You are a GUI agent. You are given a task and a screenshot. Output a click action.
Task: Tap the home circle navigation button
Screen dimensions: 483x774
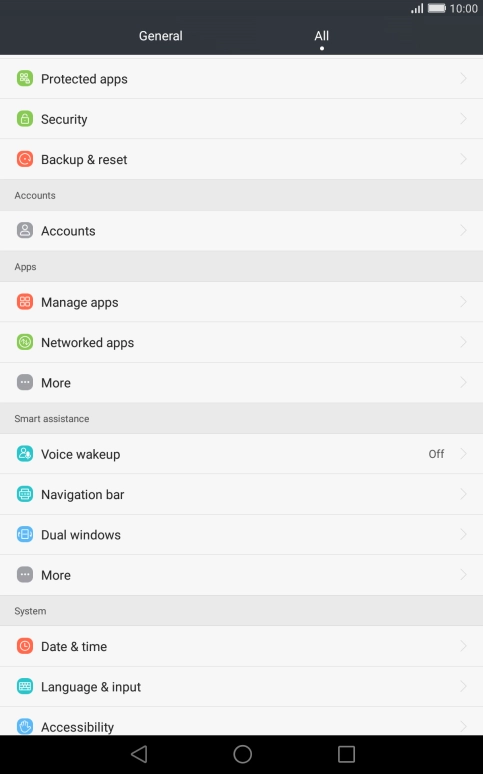[x=242, y=754]
